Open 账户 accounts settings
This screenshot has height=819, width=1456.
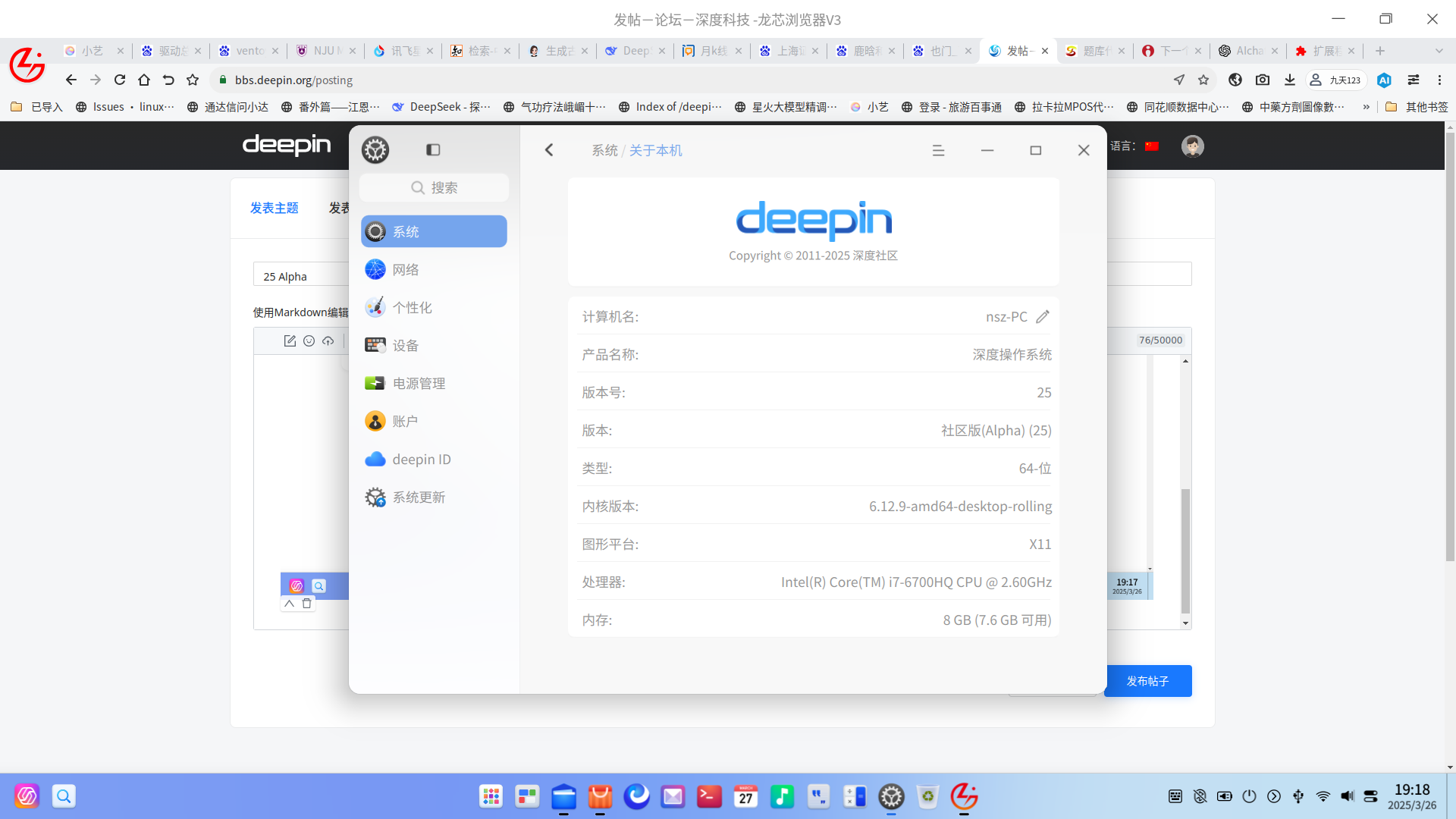point(434,421)
